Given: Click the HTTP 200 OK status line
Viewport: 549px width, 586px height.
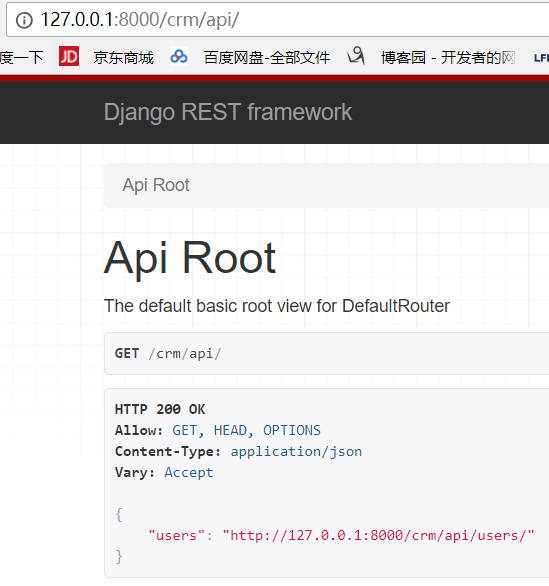Looking at the screenshot, I should 160,409.
